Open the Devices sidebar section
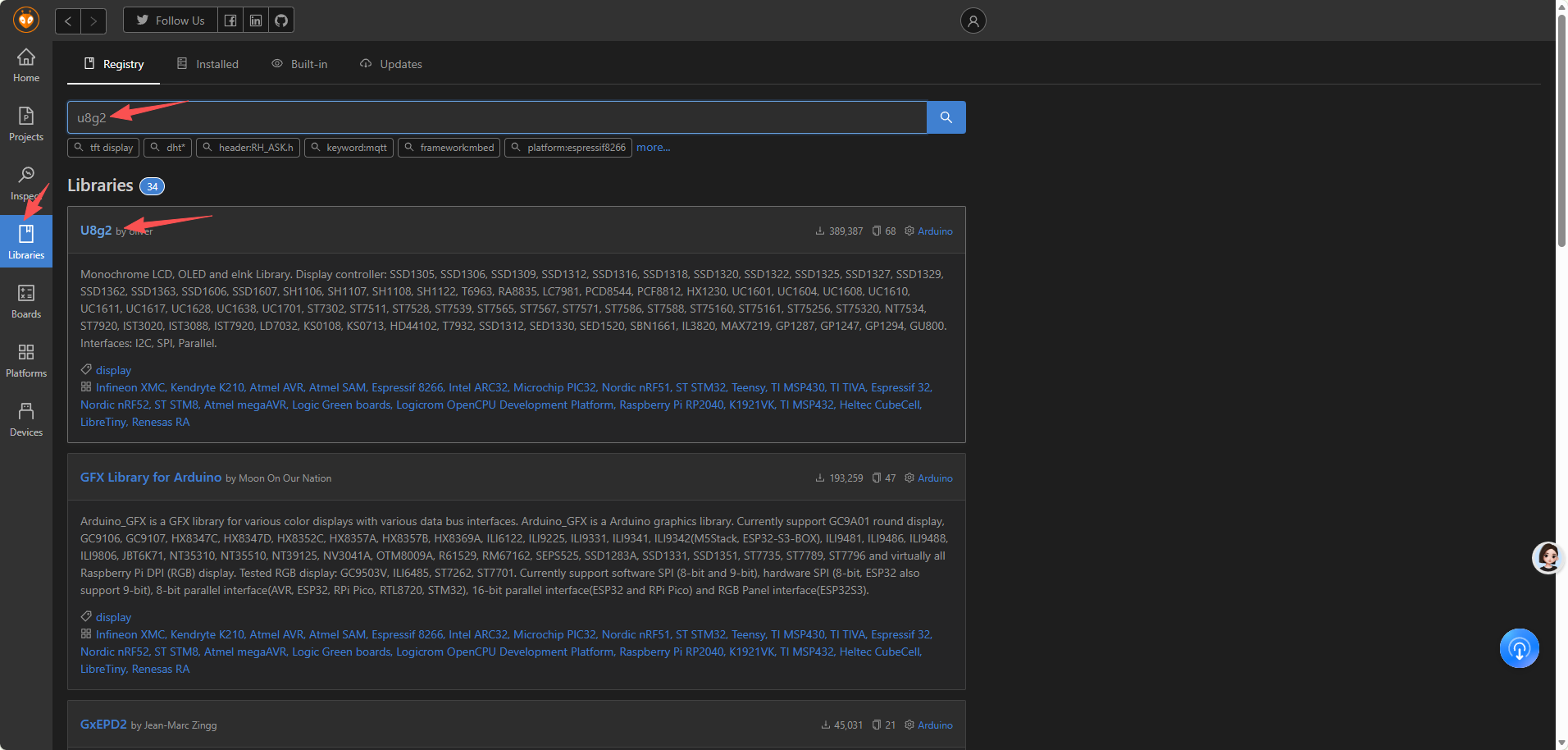 coord(26,420)
